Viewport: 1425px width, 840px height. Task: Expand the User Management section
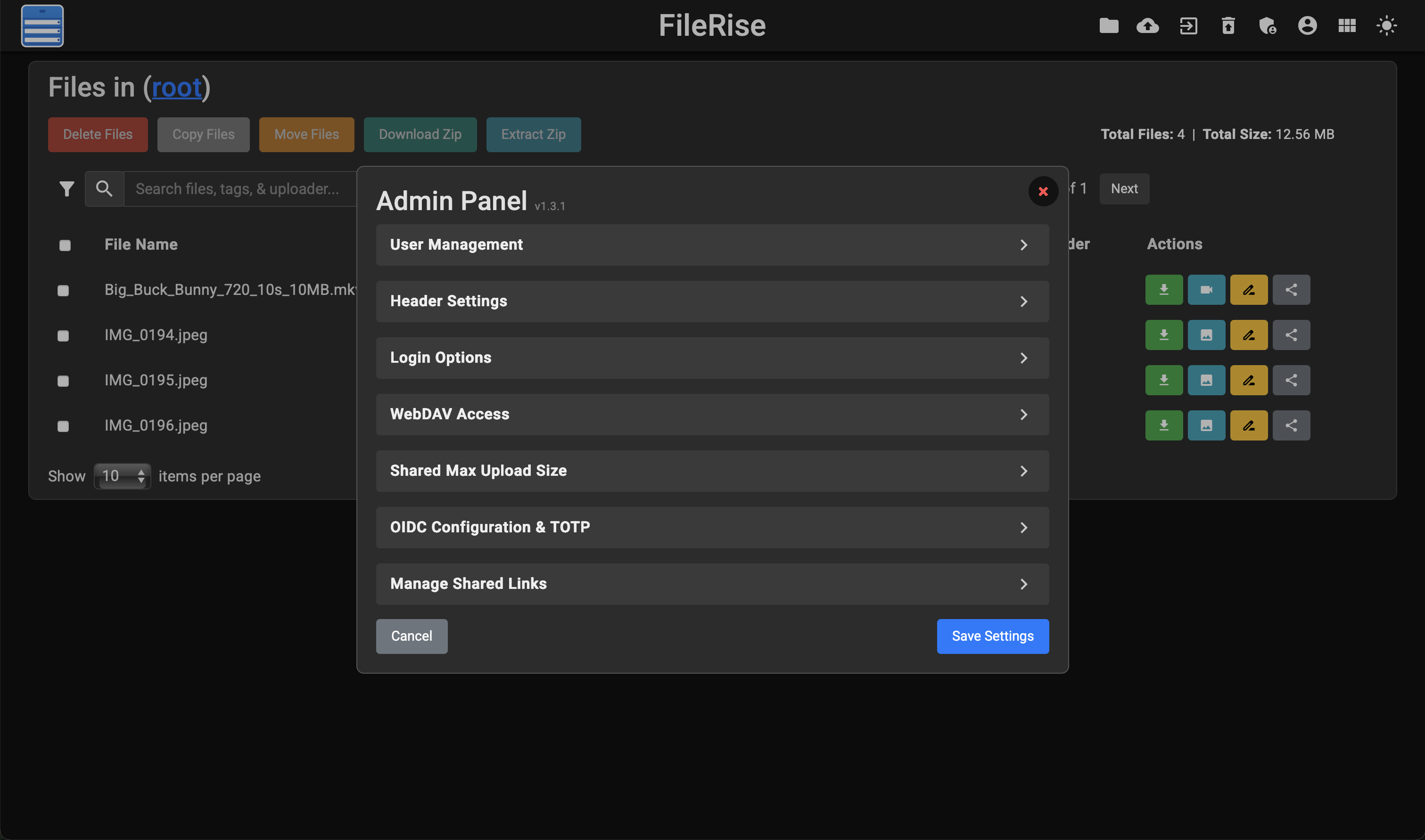coord(712,245)
